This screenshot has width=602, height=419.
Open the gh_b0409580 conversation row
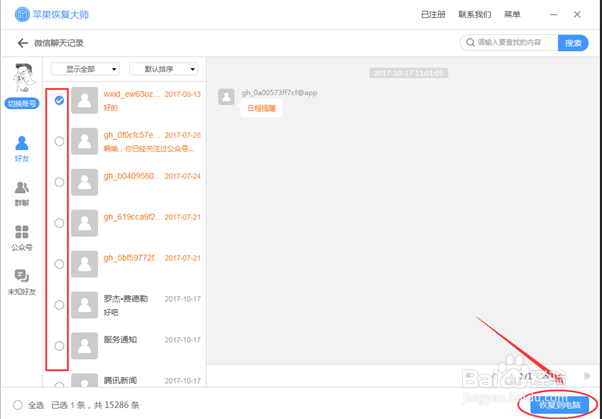tap(125, 182)
